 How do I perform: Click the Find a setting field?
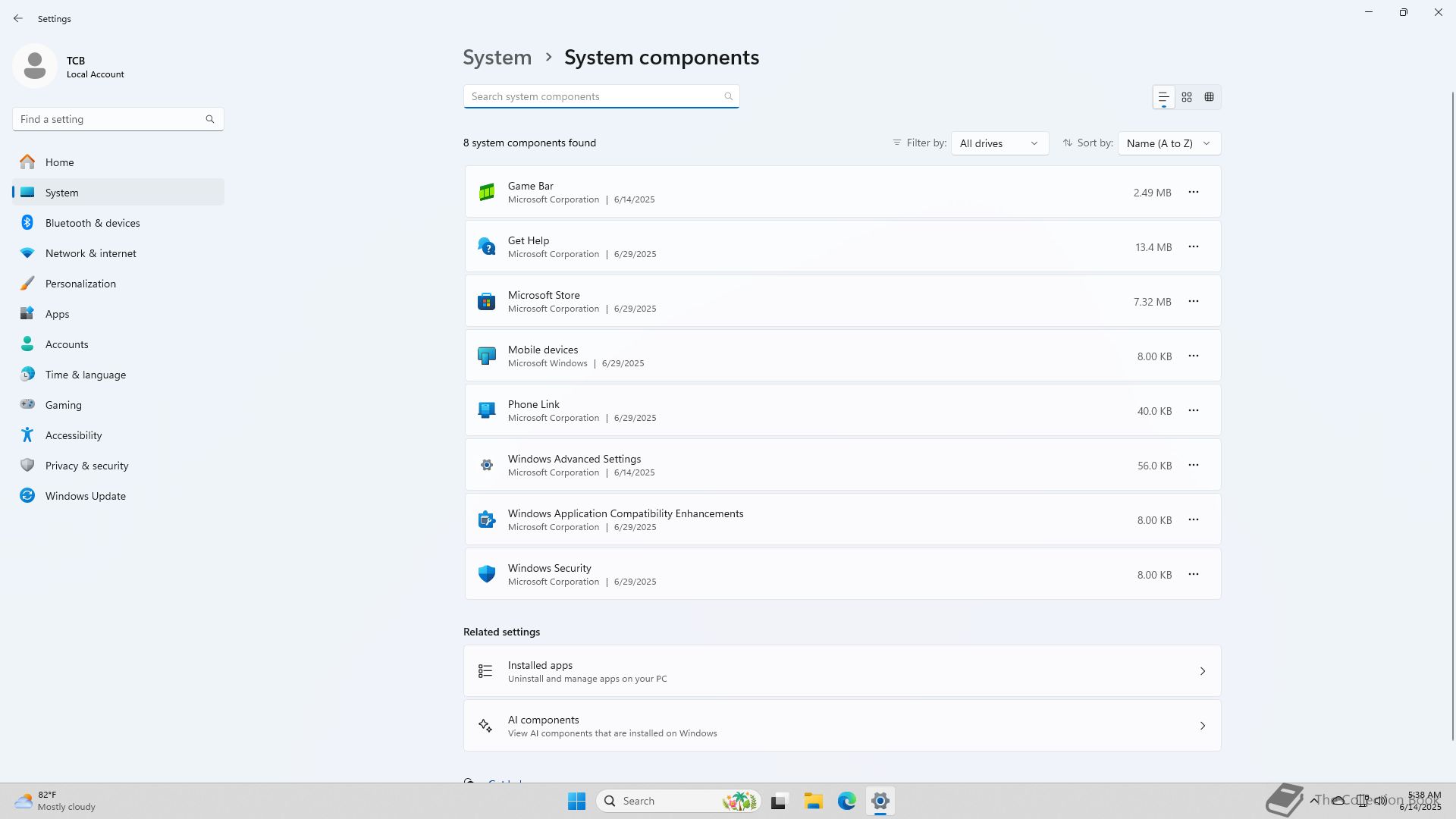click(110, 119)
